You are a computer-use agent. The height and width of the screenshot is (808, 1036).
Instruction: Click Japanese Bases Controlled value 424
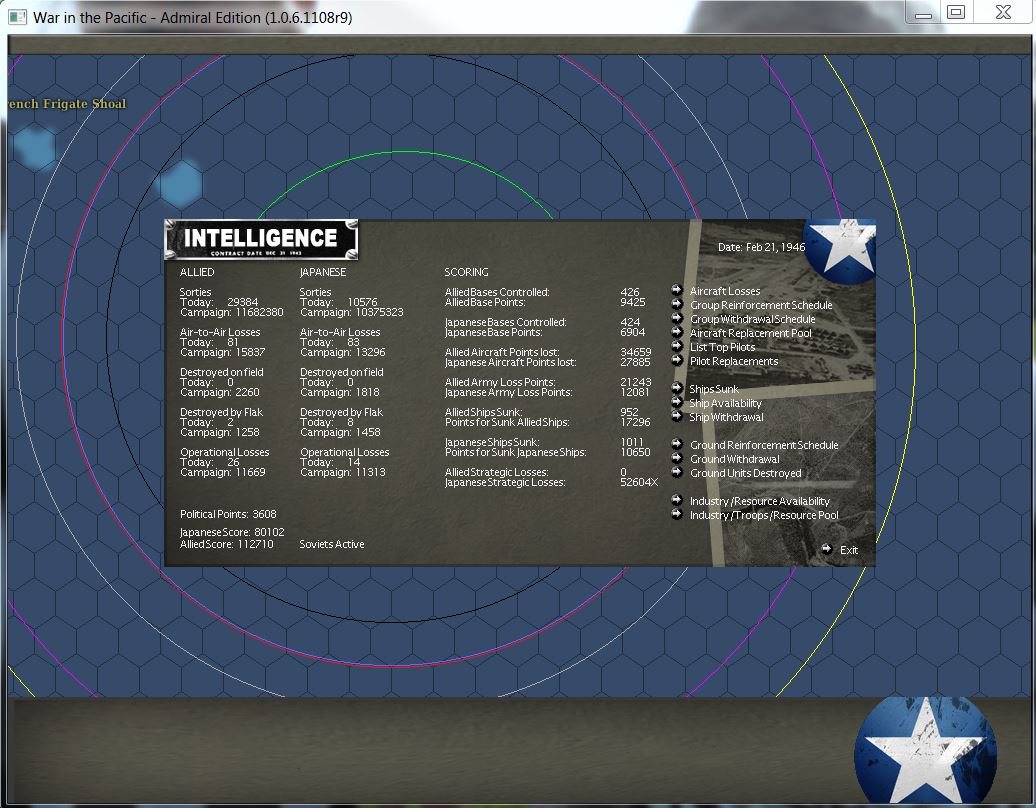(630, 322)
